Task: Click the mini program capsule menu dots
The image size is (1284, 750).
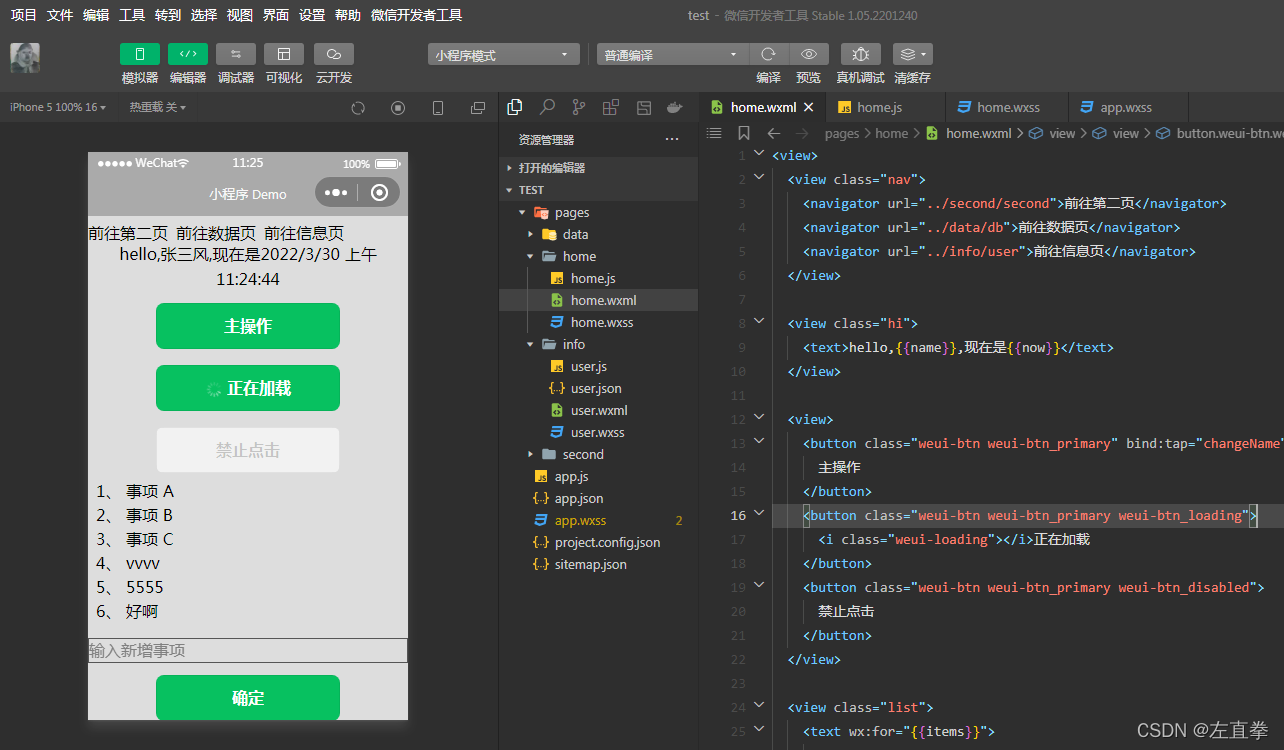Action: coord(336,193)
